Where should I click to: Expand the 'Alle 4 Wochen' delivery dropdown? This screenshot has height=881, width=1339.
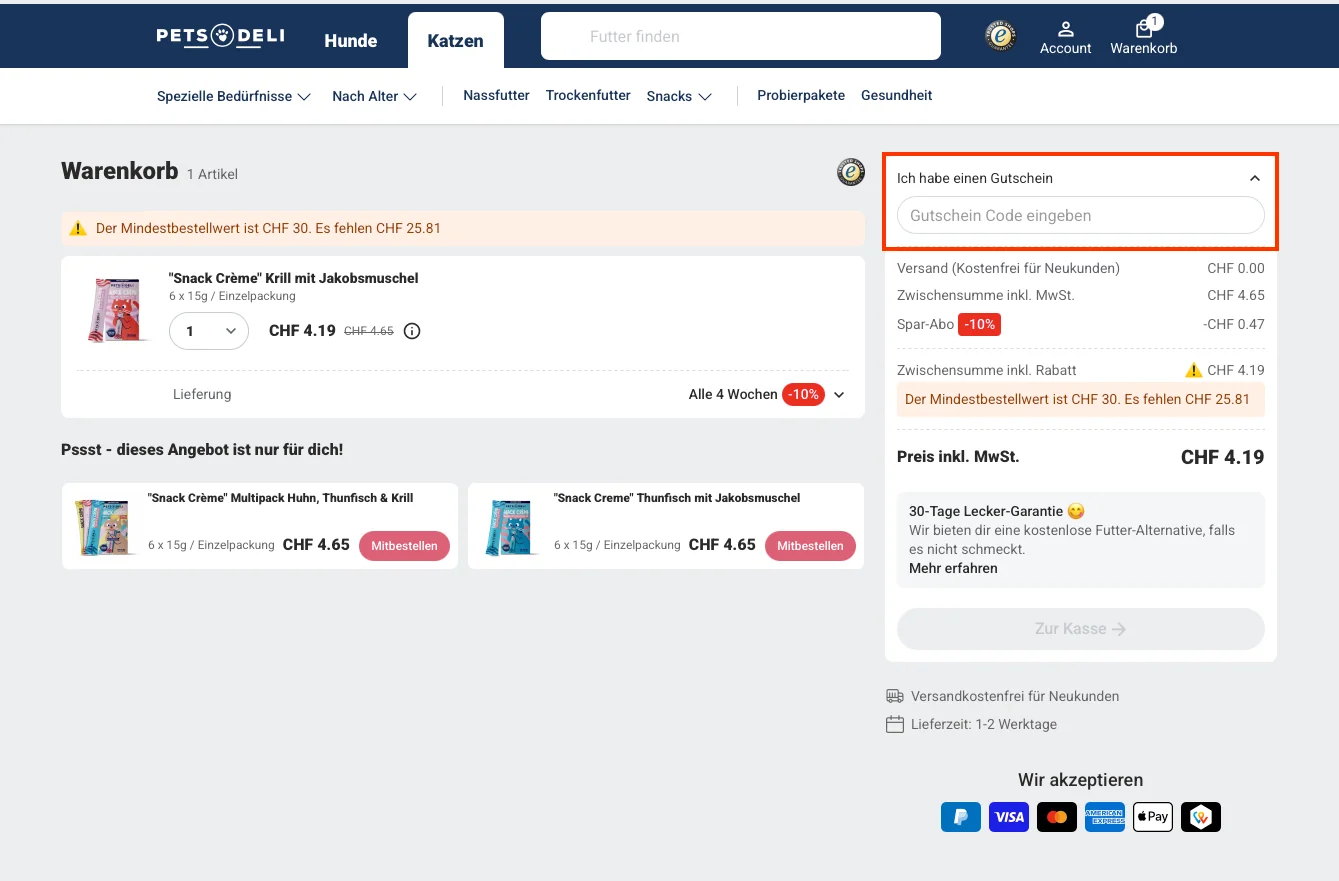click(x=839, y=394)
